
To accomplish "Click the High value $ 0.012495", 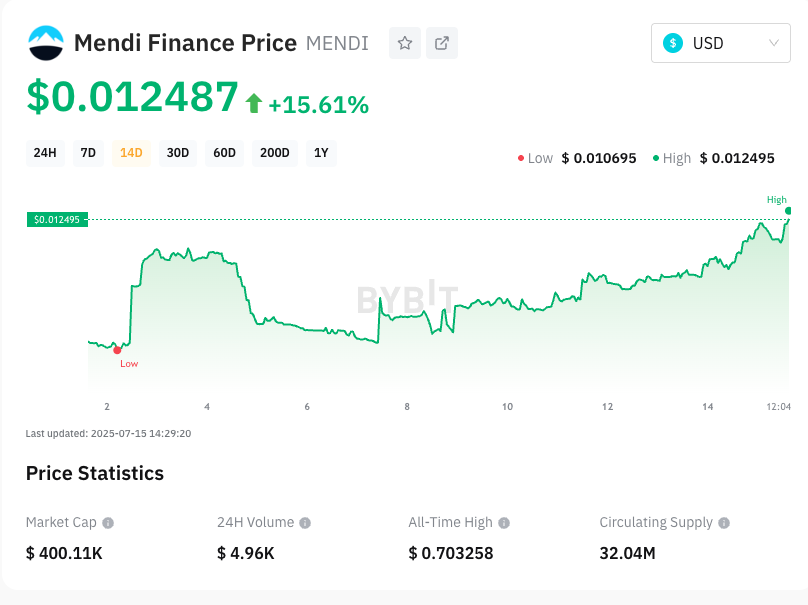I will coord(737,158).
